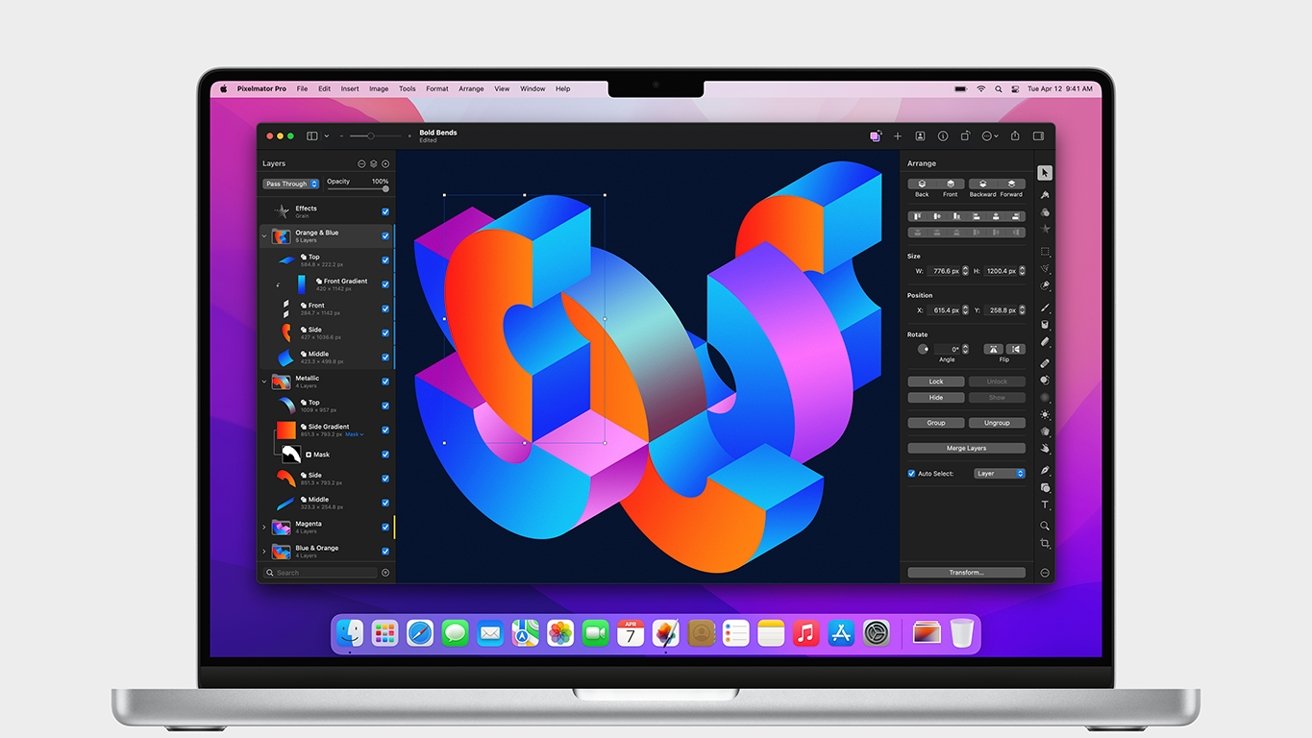Click the Flip Horizontal icon

point(993,349)
